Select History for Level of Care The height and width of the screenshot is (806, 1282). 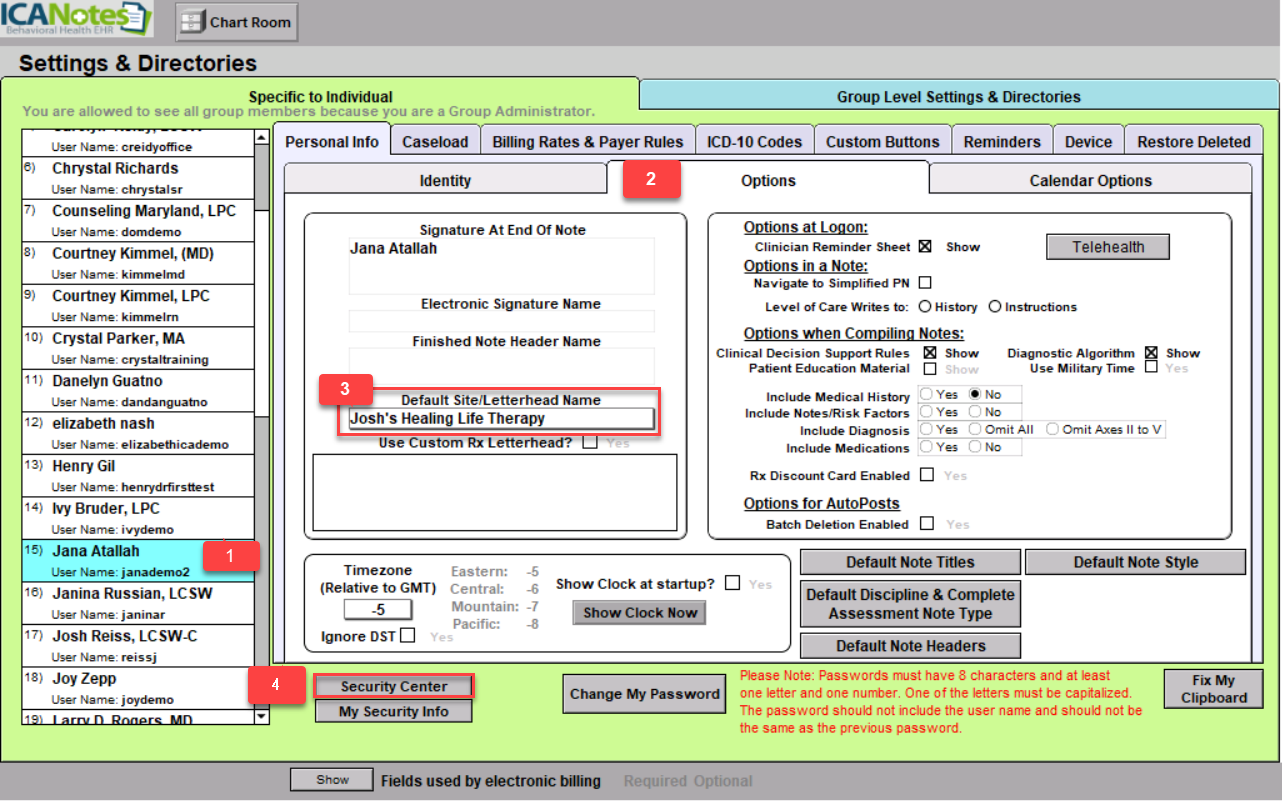coord(925,307)
